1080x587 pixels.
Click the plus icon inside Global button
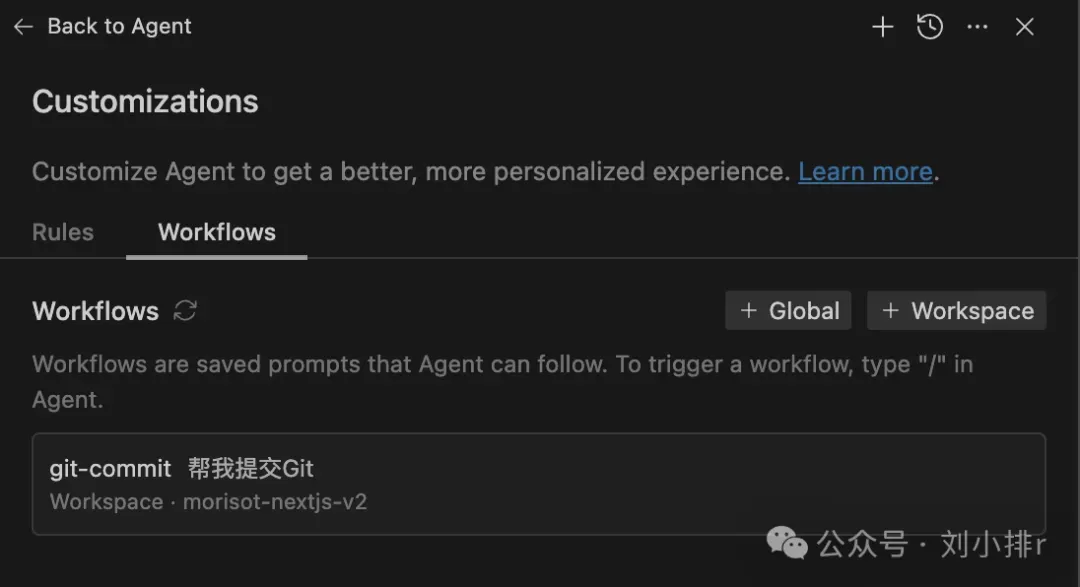(749, 311)
